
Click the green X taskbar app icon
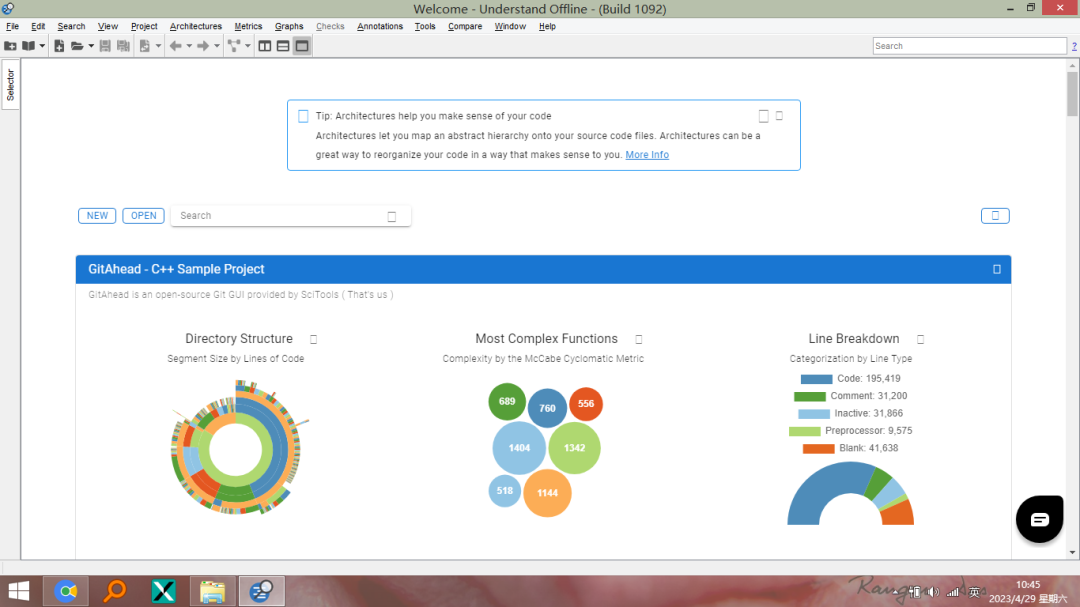[164, 591]
